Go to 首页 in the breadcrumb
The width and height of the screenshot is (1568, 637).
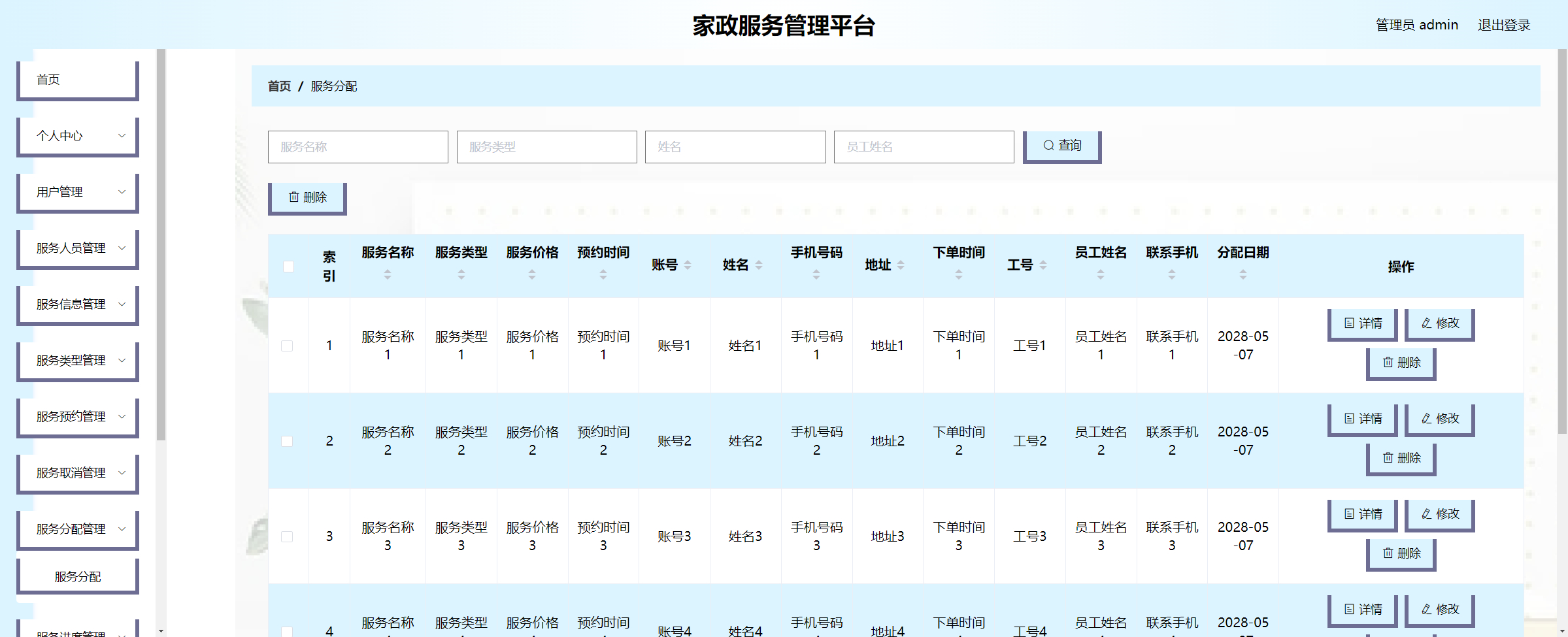click(x=279, y=86)
